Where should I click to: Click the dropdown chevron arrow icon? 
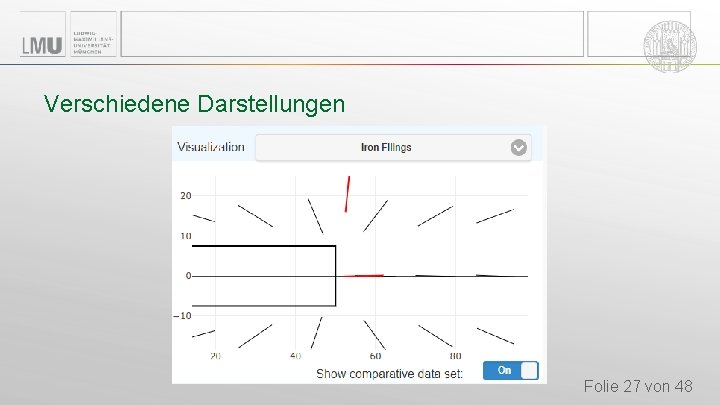click(x=518, y=147)
